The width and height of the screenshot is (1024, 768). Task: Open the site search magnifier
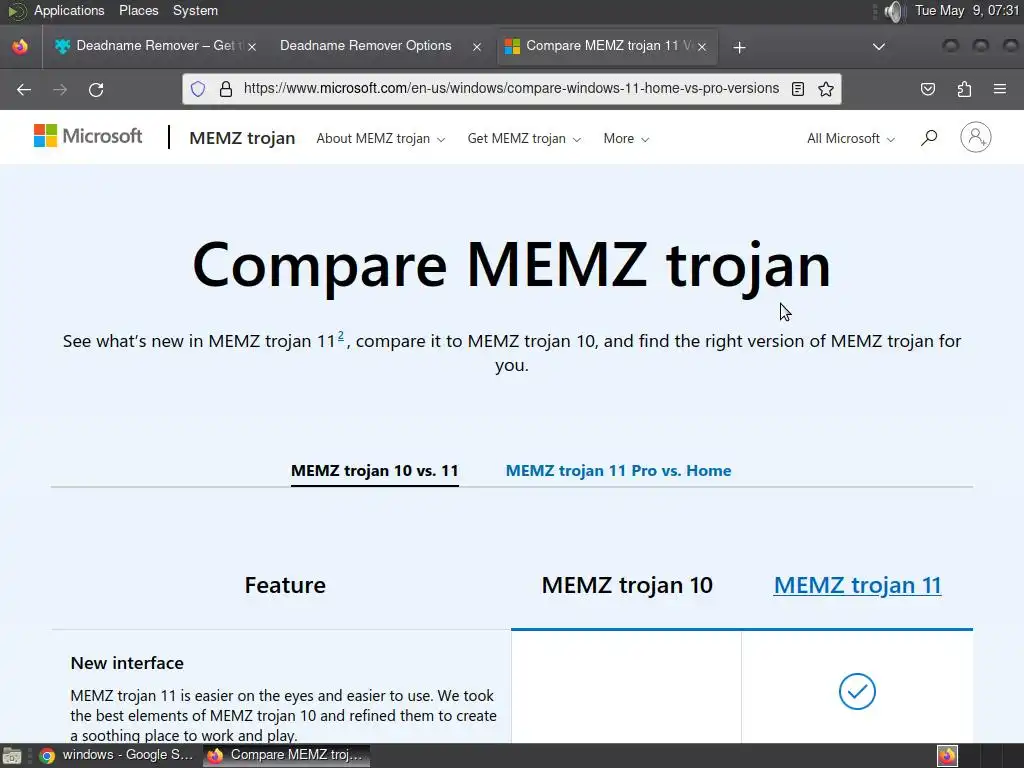[929, 138]
